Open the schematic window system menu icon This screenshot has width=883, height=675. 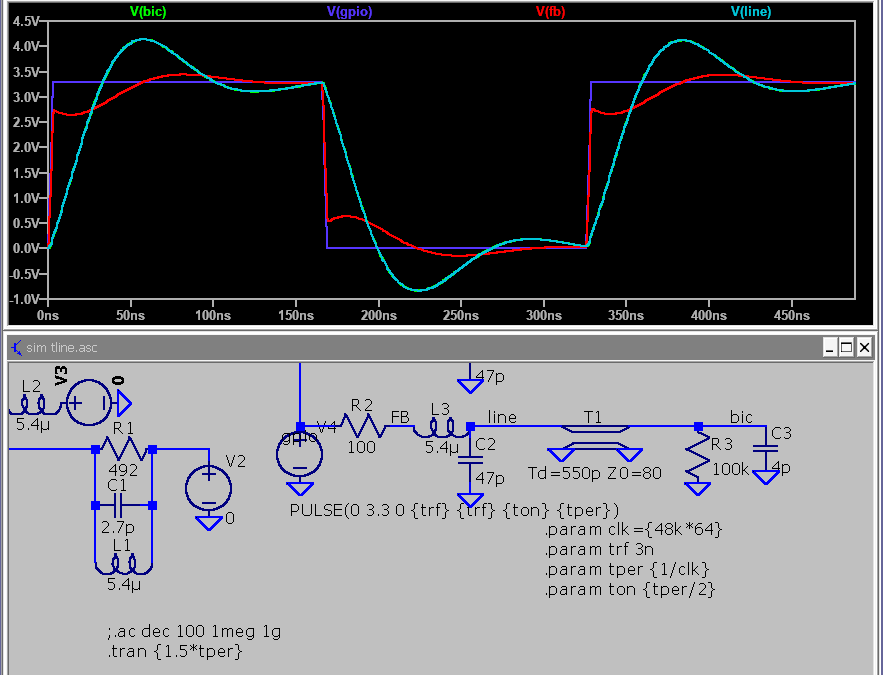pyautogui.click(x=17, y=347)
